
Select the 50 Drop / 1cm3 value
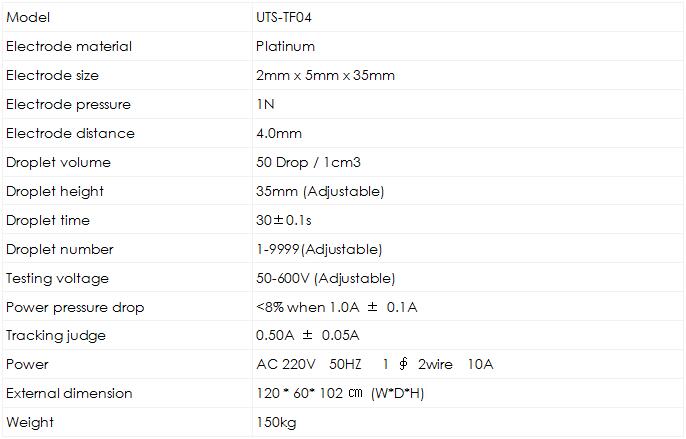click(311, 162)
